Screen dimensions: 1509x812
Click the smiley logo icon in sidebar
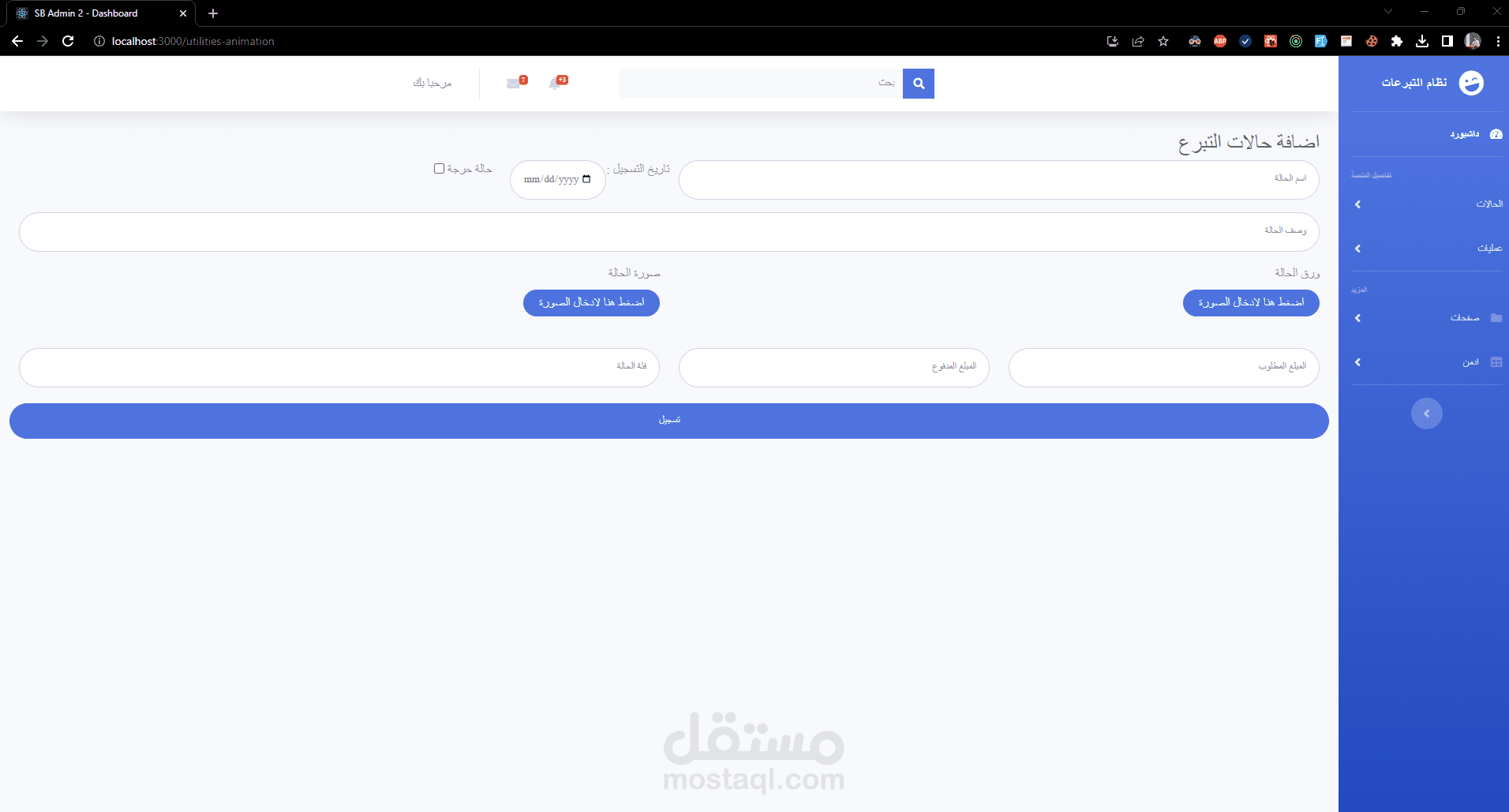pos(1471,83)
